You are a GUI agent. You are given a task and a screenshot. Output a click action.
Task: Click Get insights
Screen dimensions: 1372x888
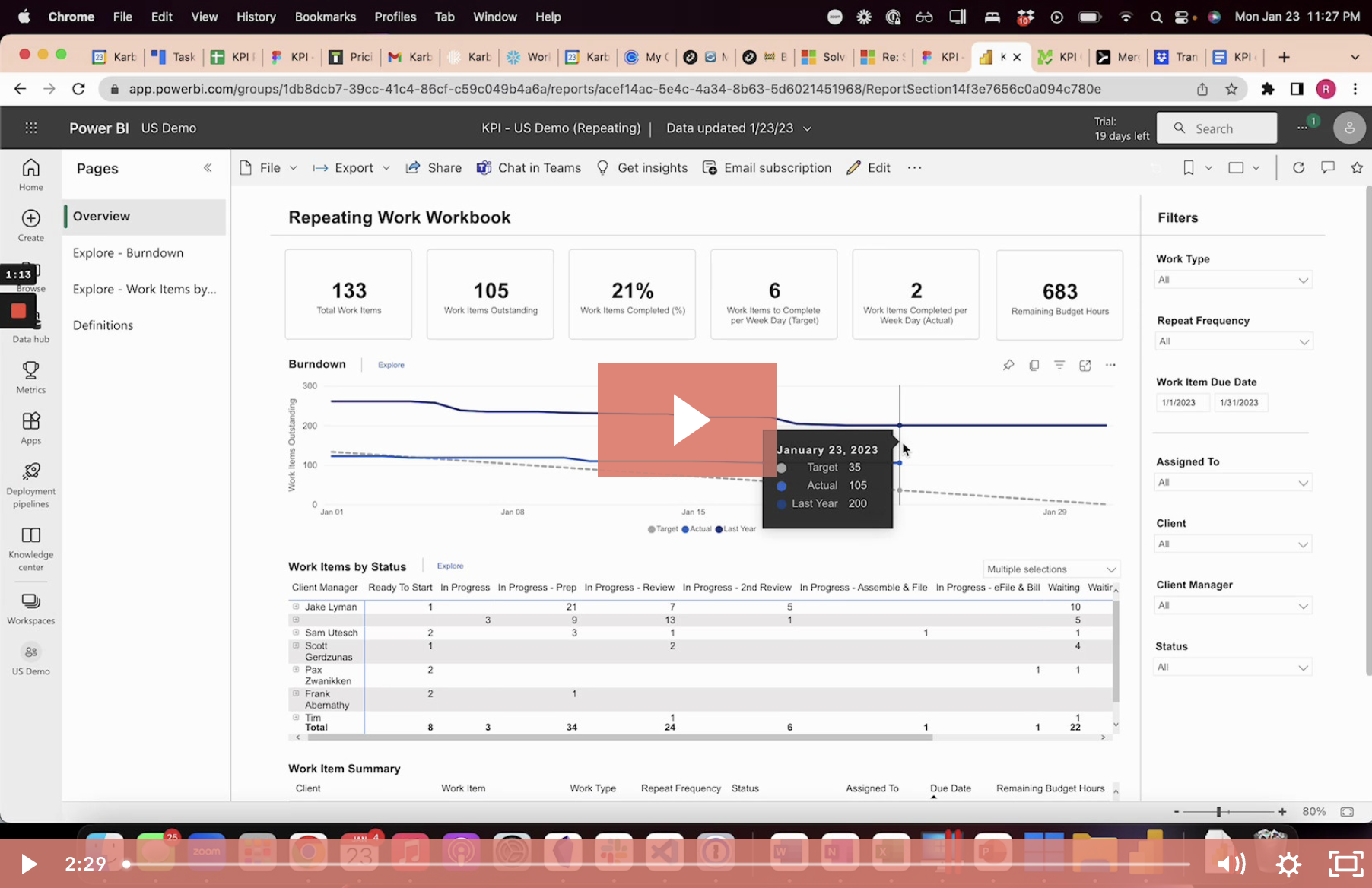642,167
